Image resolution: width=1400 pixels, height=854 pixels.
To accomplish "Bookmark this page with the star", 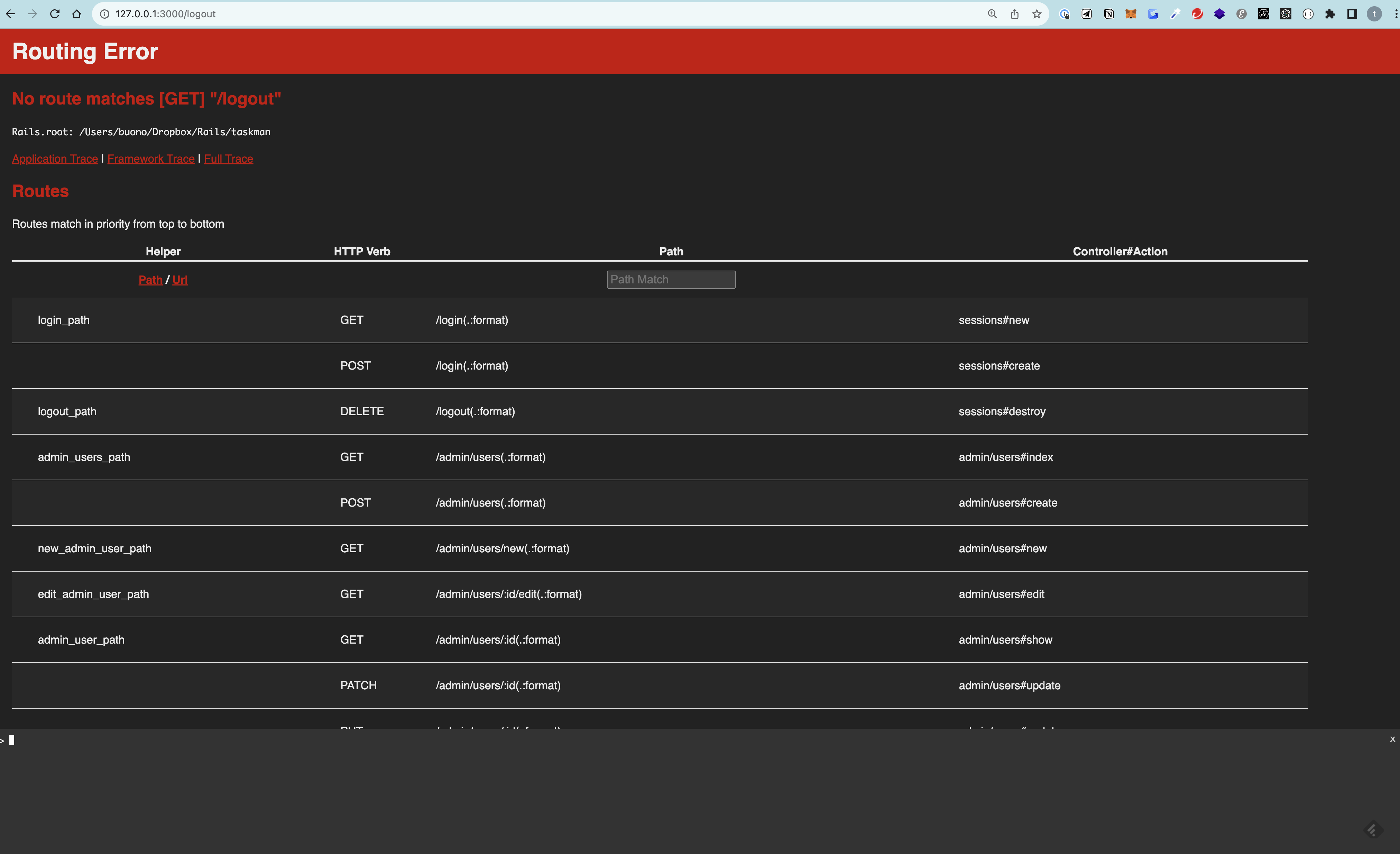I will pyautogui.click(x=1037, y=13).
